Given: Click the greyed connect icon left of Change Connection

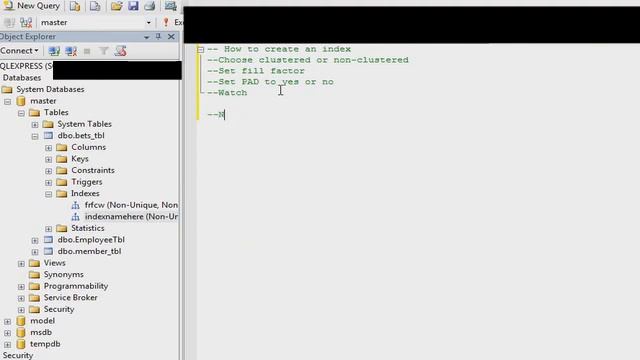Looking at the screenshot, I should pyautogui.click(x=9, y=22).
